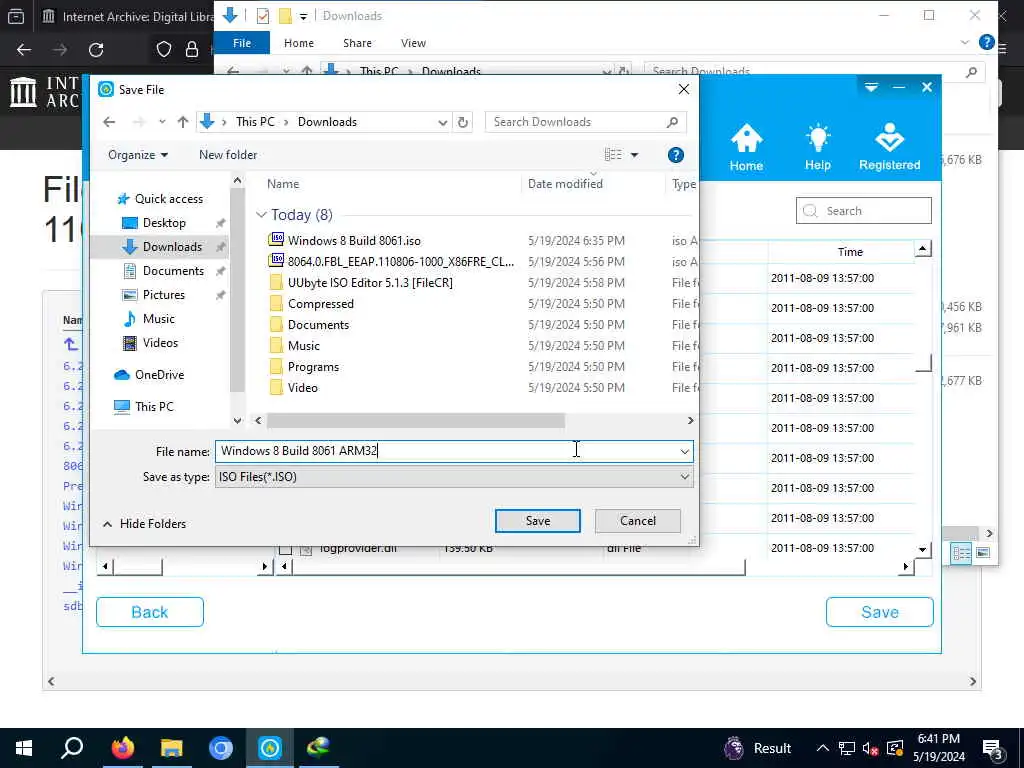The image size is (1024, 768).
Task: Open Videos in navigation pane
Action: coord(160,342)
